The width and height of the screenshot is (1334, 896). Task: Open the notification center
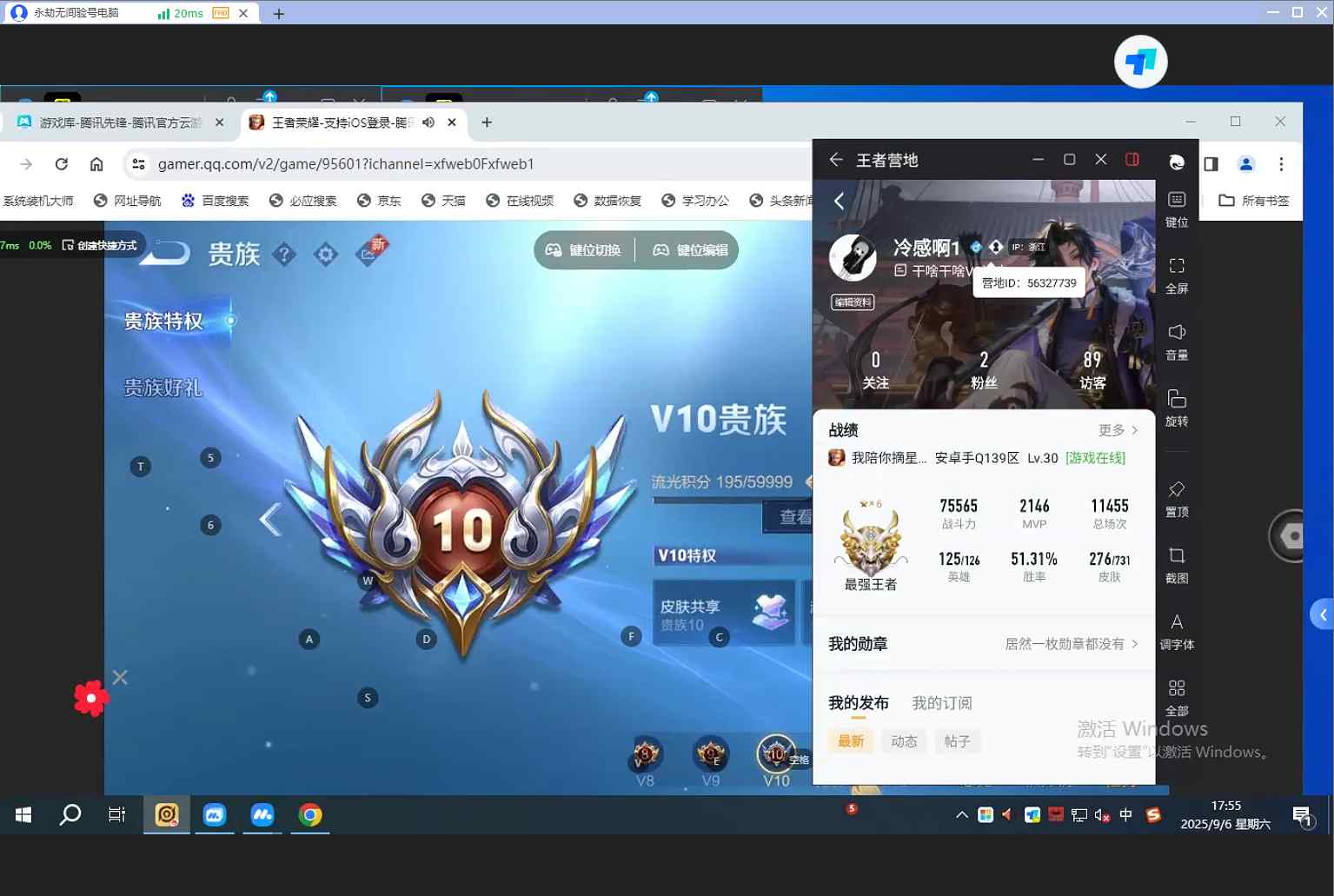[x=1303, y=816]
